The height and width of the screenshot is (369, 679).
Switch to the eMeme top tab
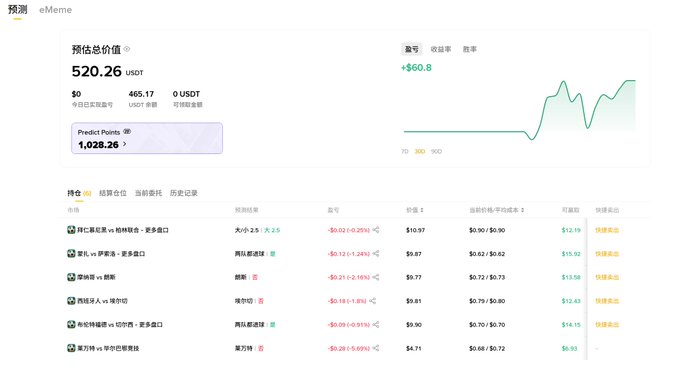[x=55, y=10]
